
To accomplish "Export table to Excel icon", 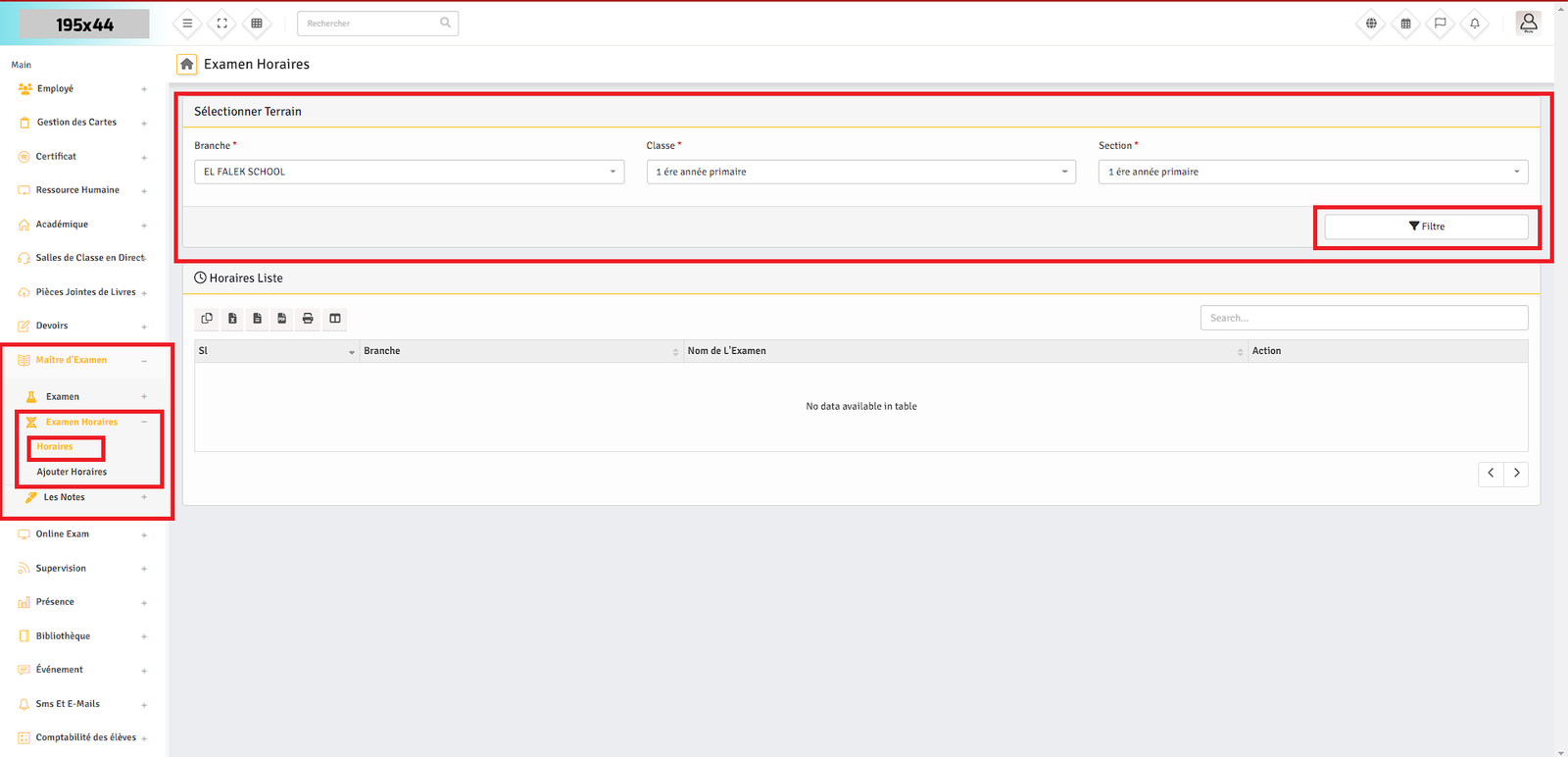I will tap(232, 319).
